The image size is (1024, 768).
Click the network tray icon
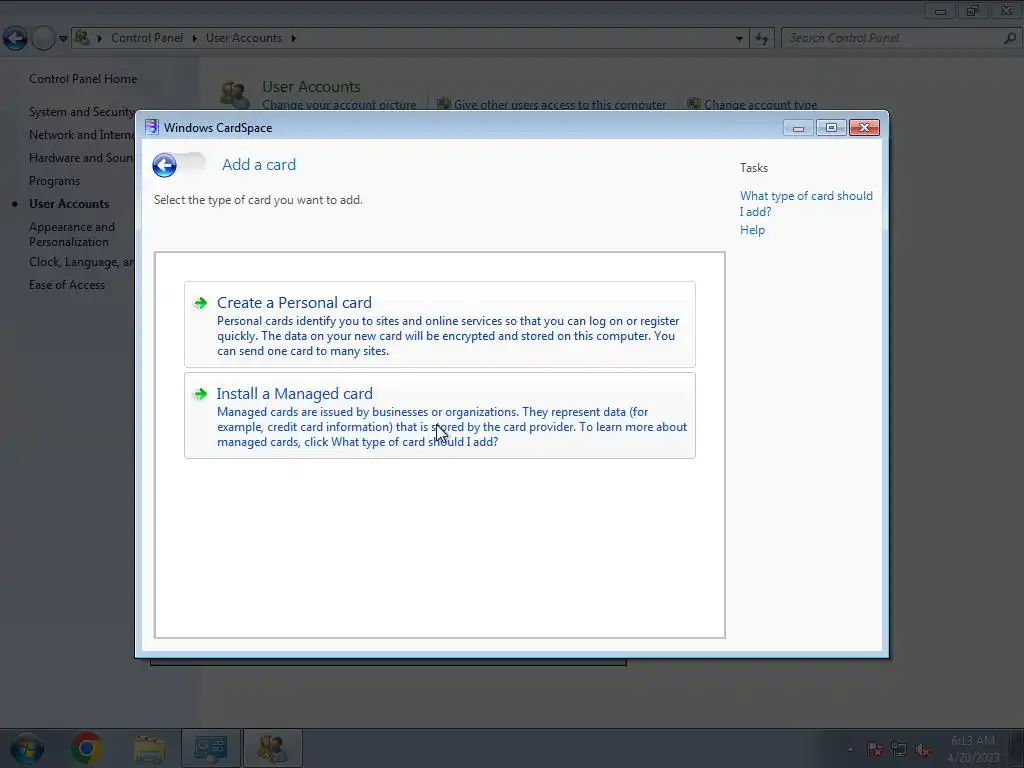pos(899,750)
